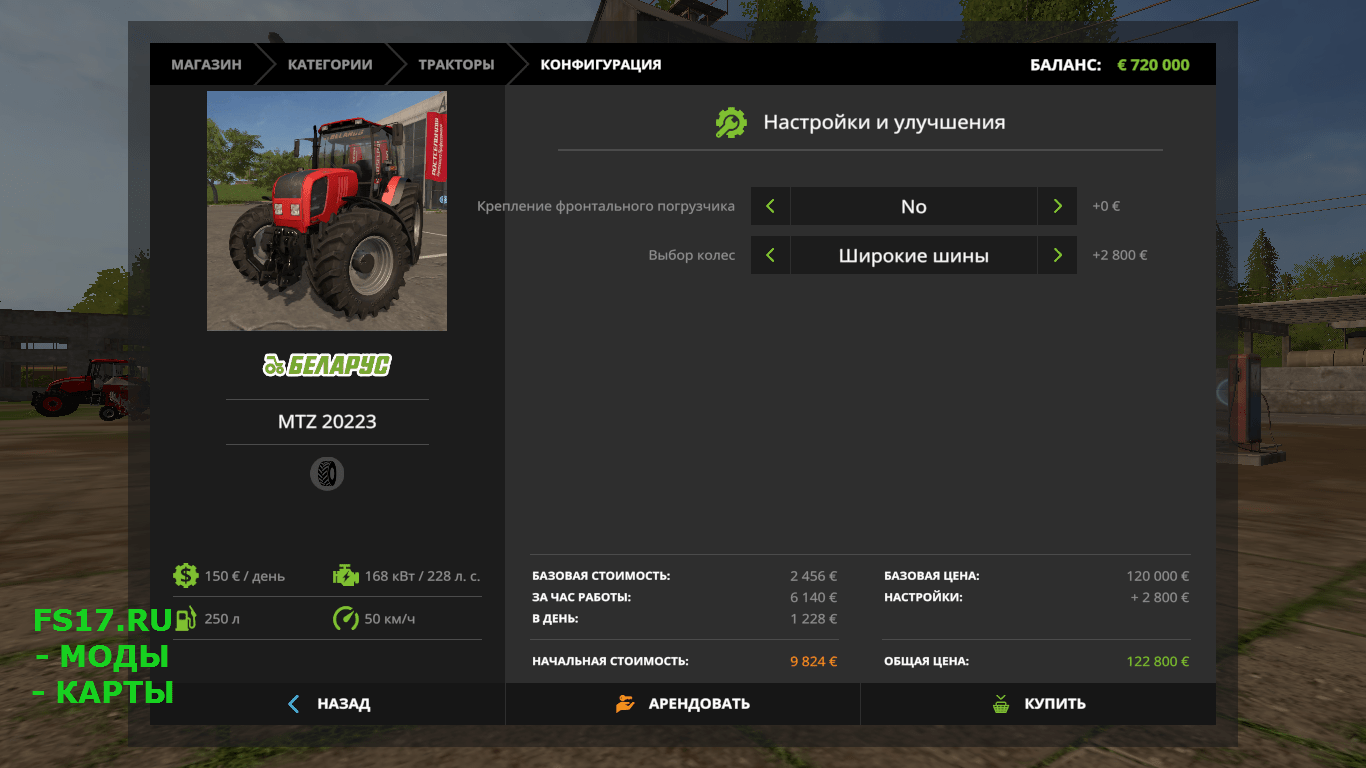Viewport: 1366px width, 768px height.
Task: Click the balance amount € 720 000
Action: point(1153,64)
